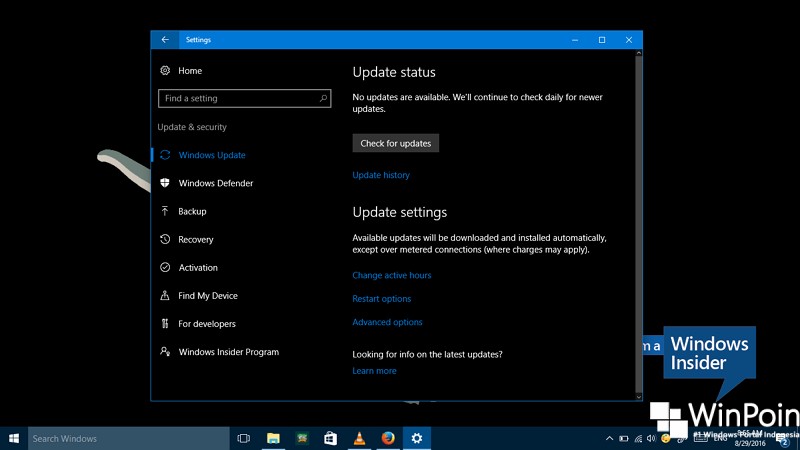Open Find My Device via person-pin icon
The width and height of the screenshot is (800, 450).
click(x=165, y=295)
